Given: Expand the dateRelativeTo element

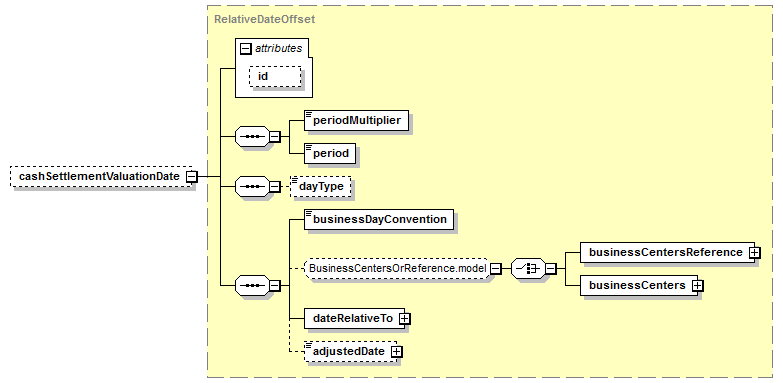Looking at the screenshot, I should (x=405, y=319).
